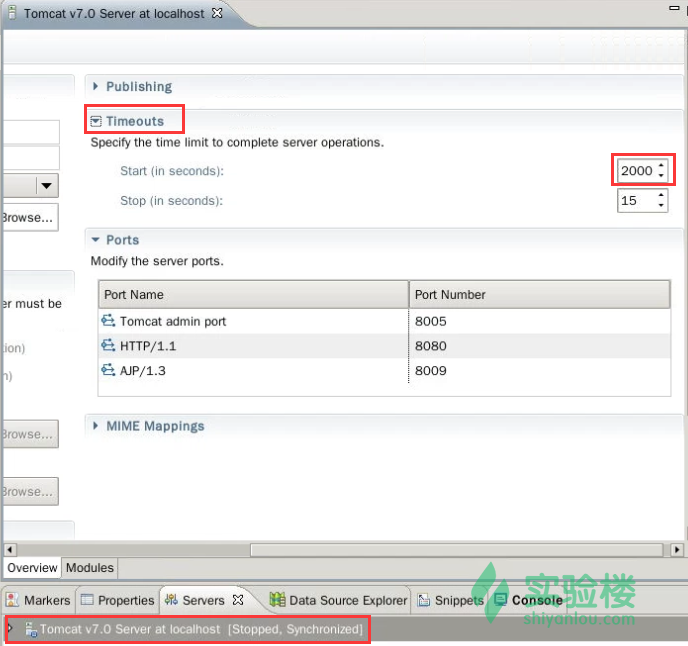Viewport: 688px width, 646px height.
Task: Select the Servers view tab
Action: pyautogui.click(x=203, y=600)
